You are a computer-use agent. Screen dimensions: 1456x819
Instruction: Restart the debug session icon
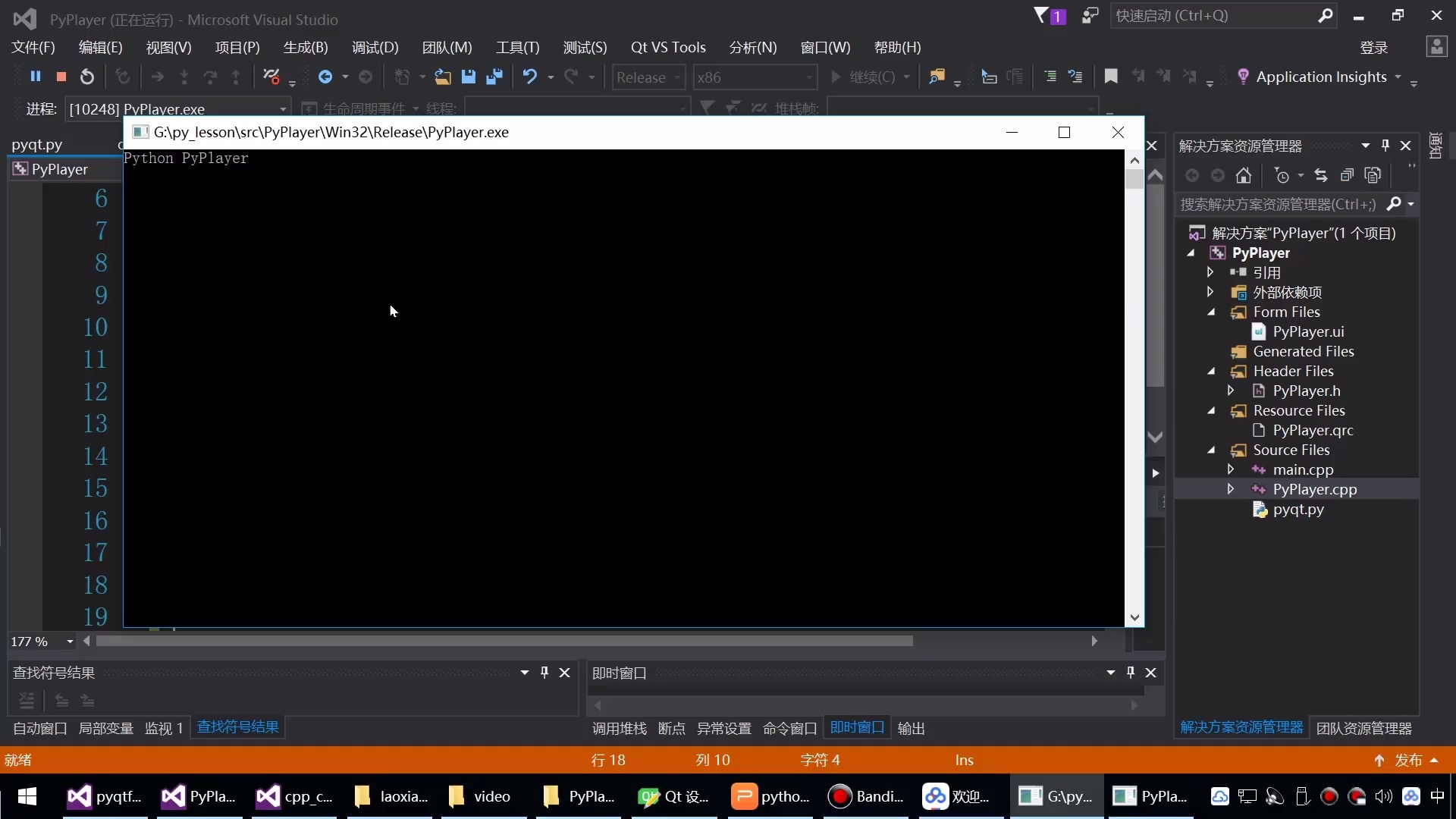click(87, 77)
